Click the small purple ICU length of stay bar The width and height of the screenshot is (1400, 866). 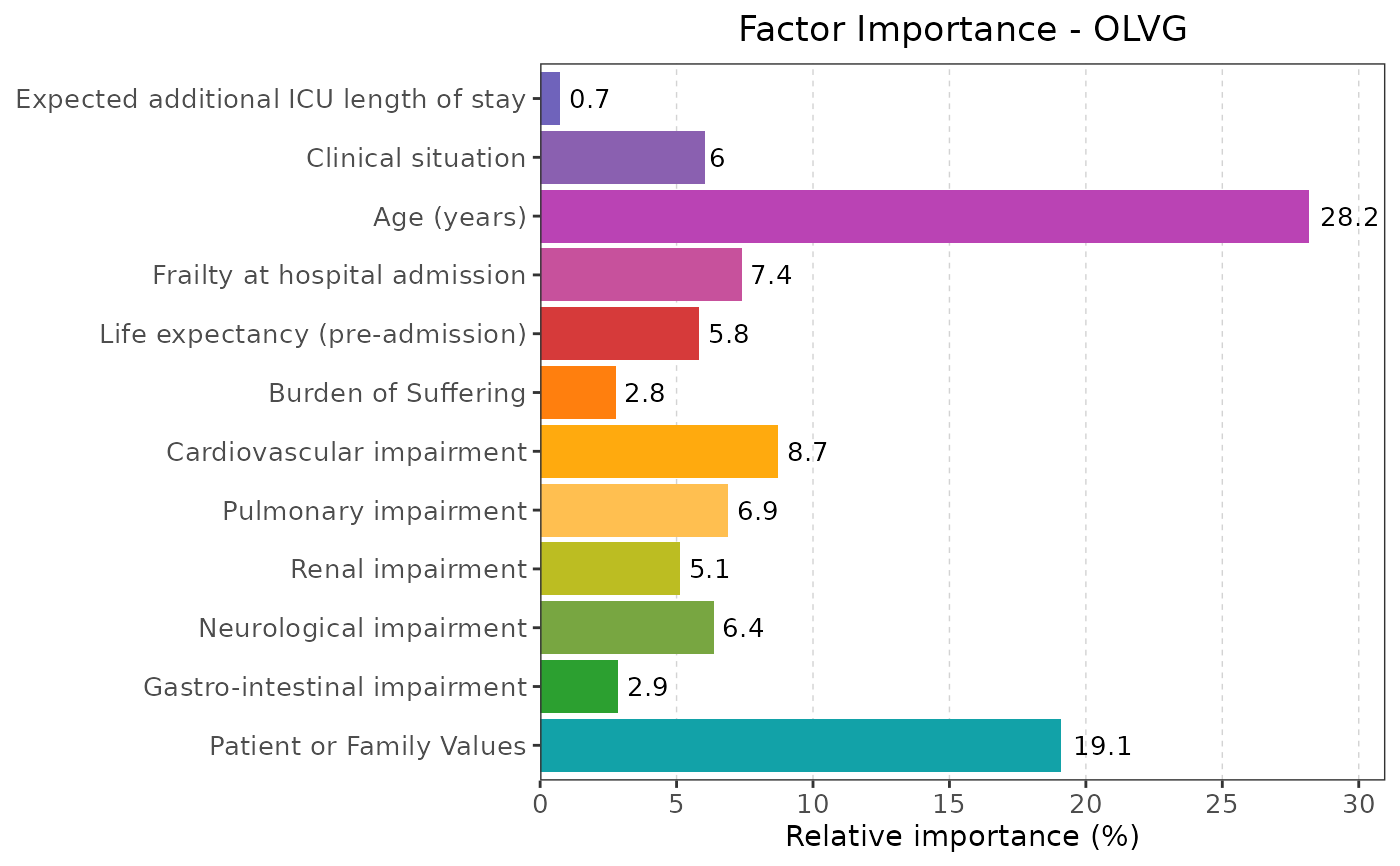[550, 99]
